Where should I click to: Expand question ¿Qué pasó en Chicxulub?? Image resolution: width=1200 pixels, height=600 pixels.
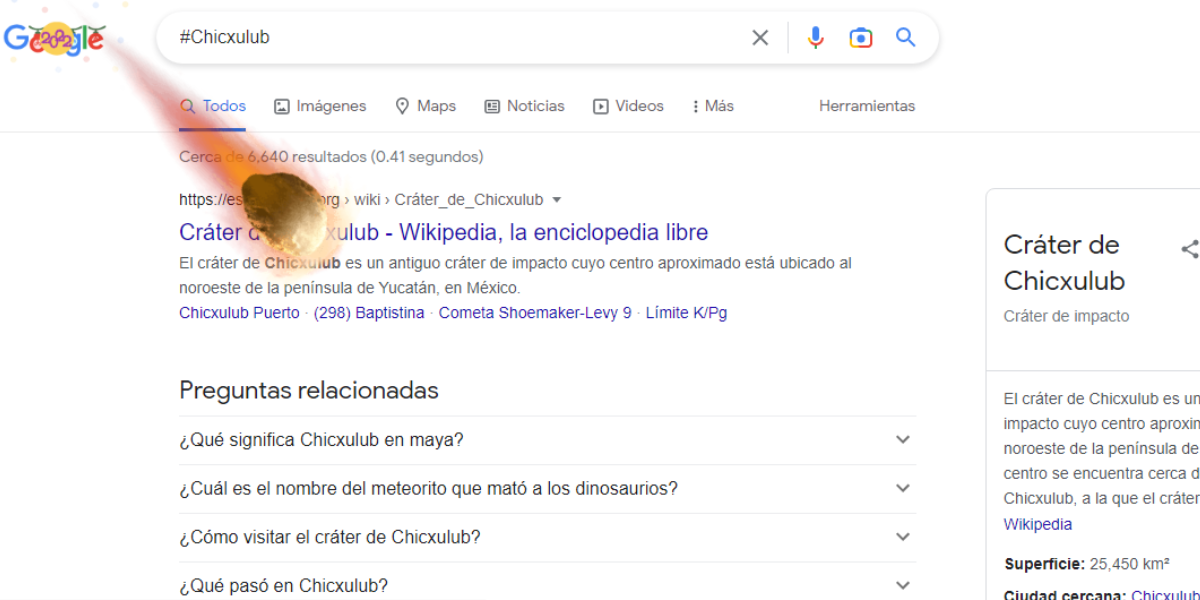click(x=547, y=585)
